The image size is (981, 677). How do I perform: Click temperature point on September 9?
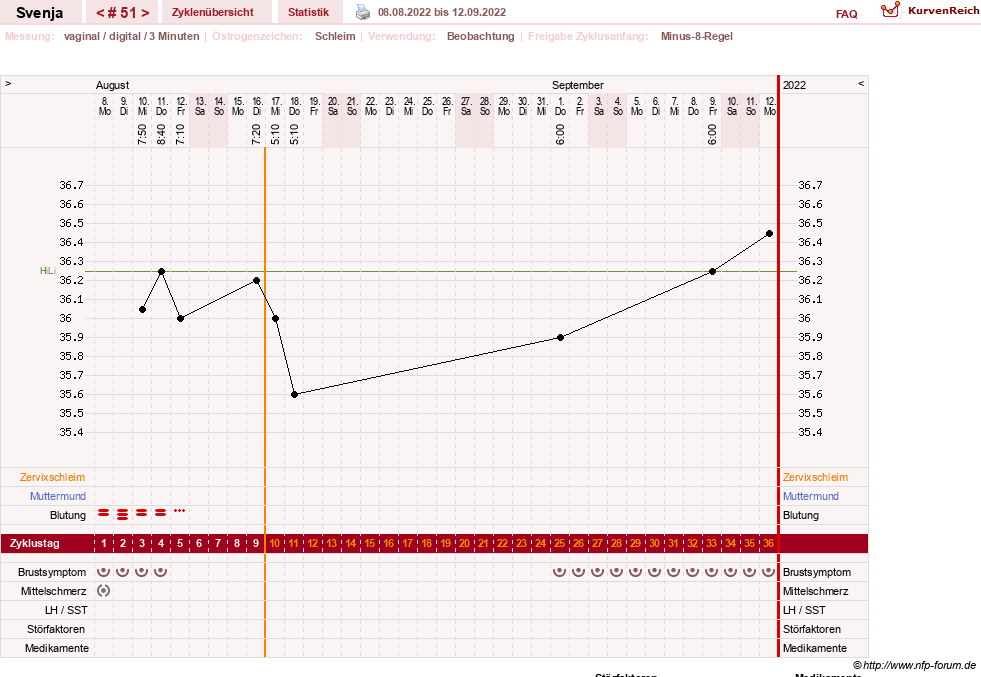713,272
